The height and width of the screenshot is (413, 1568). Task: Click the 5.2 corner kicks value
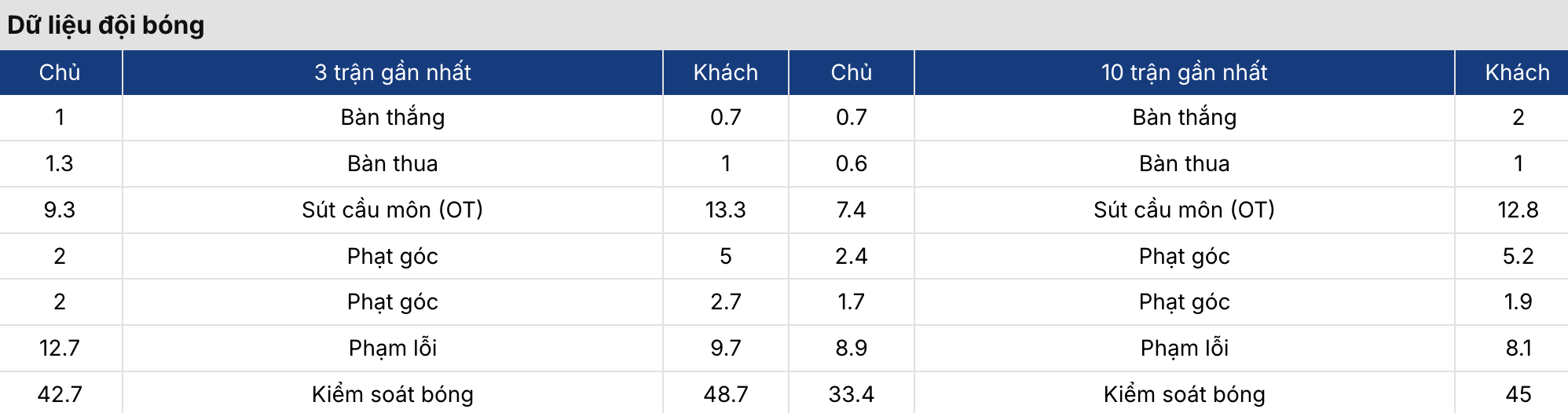click(1518, 256)
